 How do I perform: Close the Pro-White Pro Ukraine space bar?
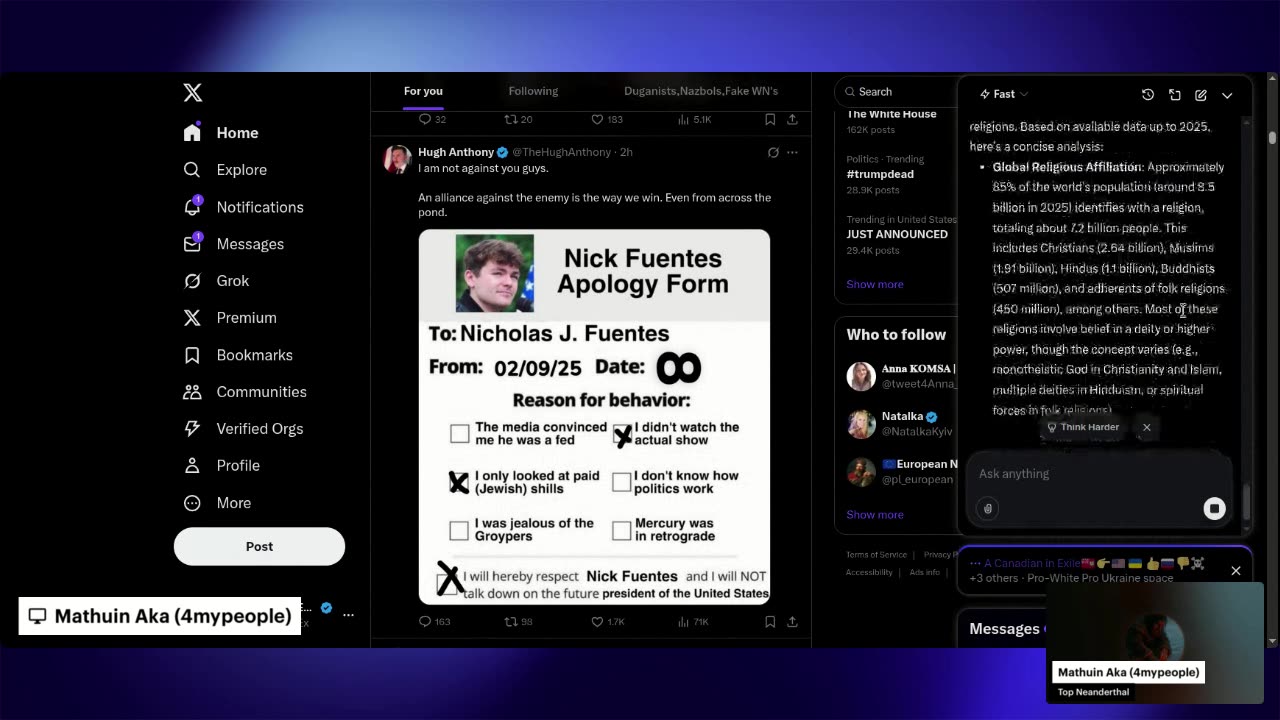point(1236,570)
